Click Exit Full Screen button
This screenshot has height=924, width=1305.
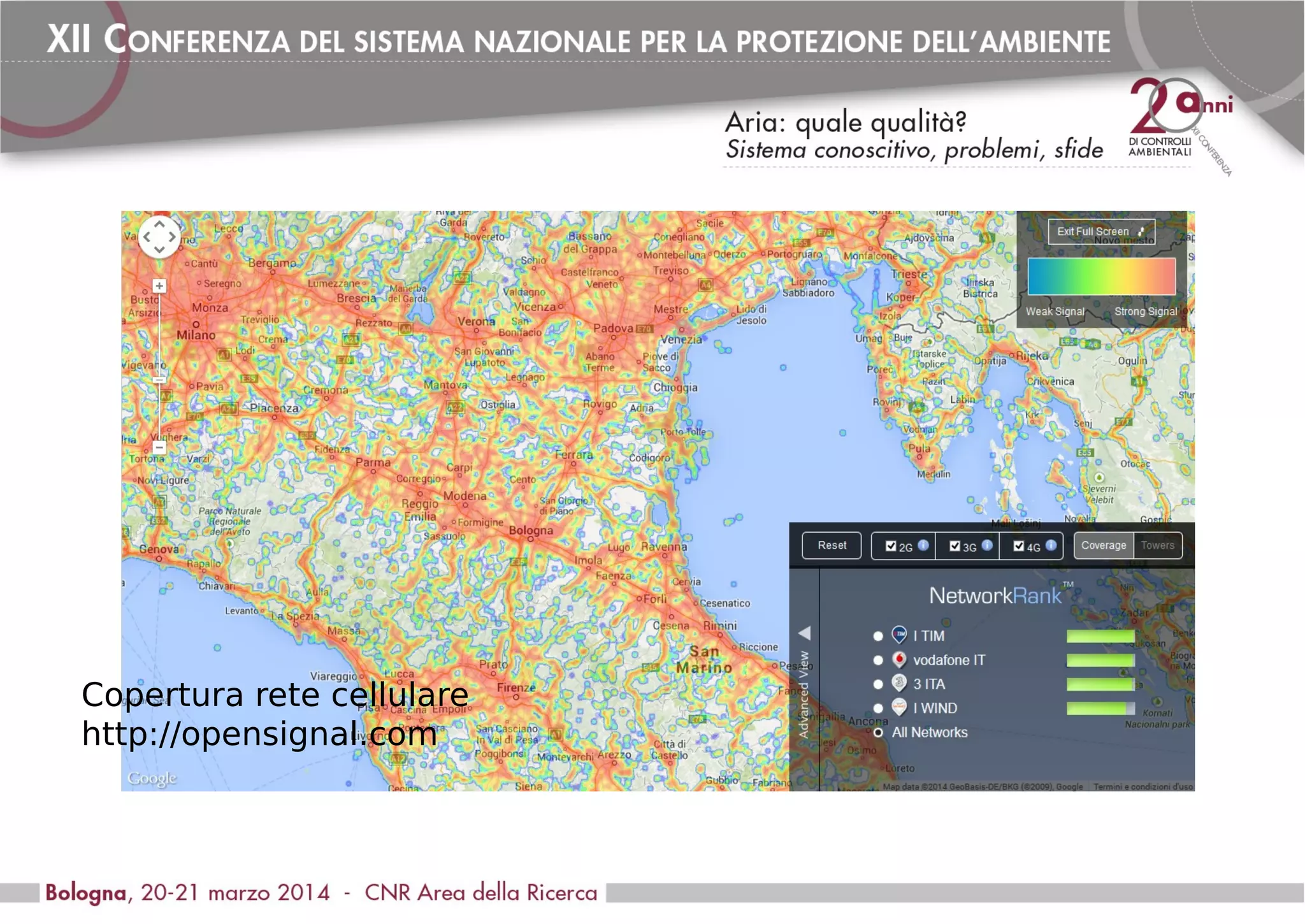coord(1101,231)
